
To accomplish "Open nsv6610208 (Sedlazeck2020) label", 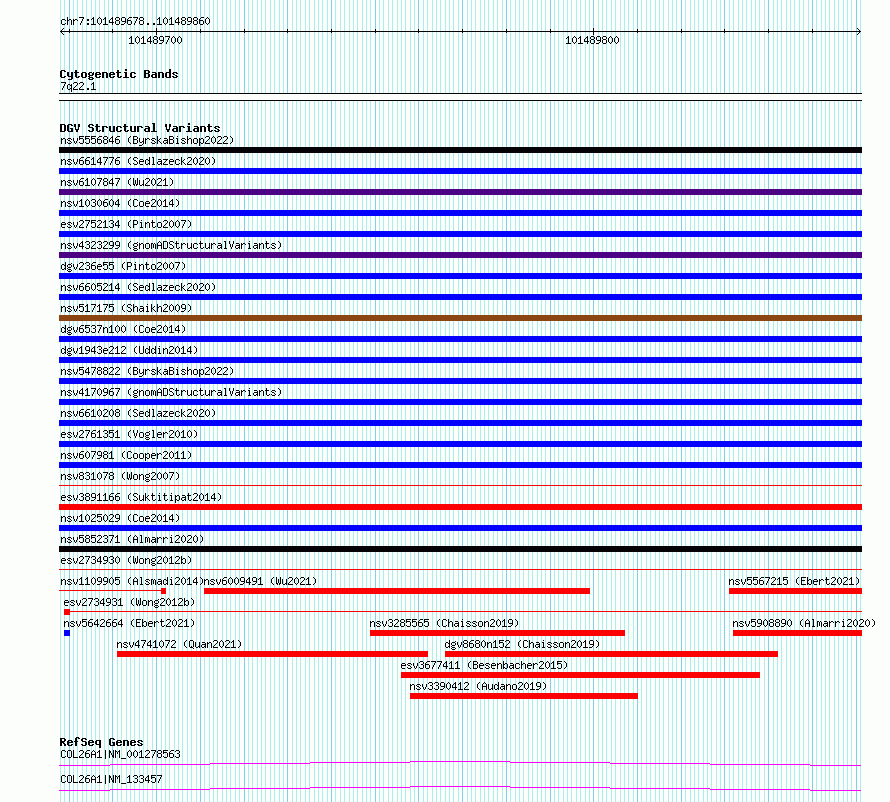I will [x=138, y=413].
